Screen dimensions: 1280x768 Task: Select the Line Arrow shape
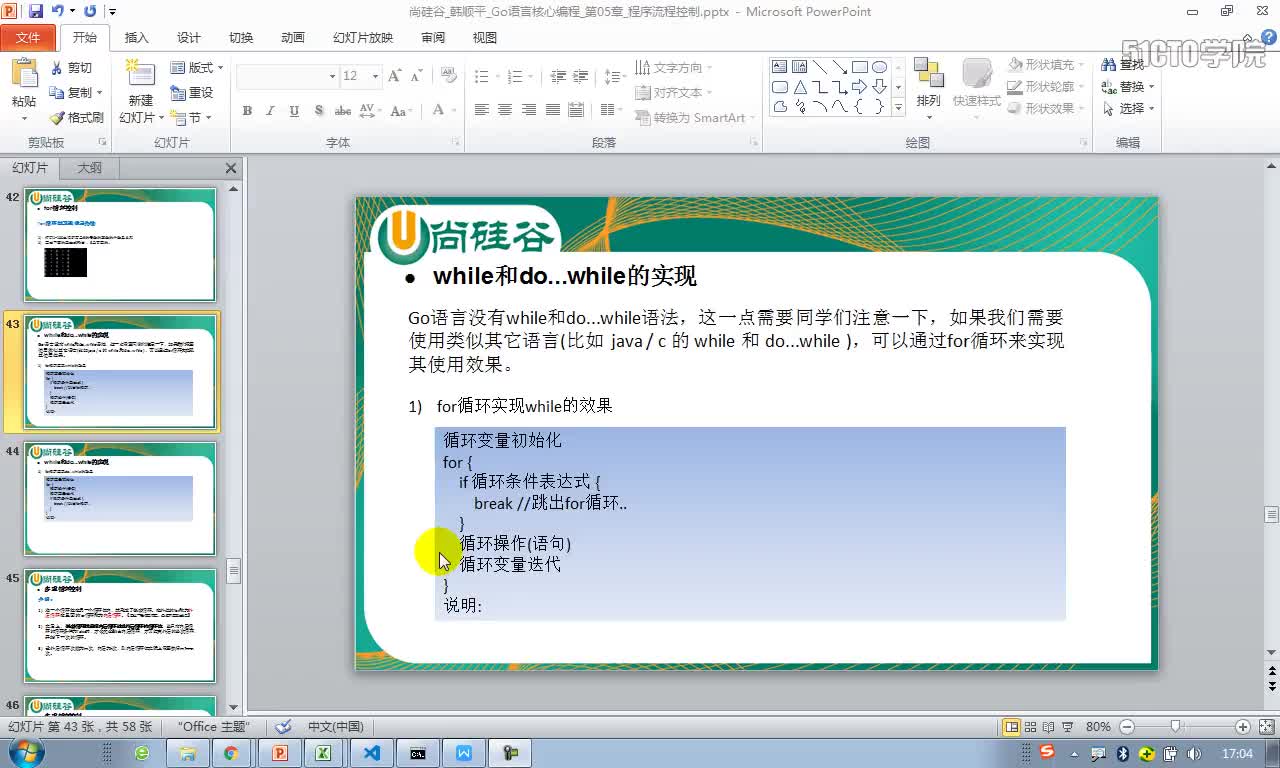(839, 67)
